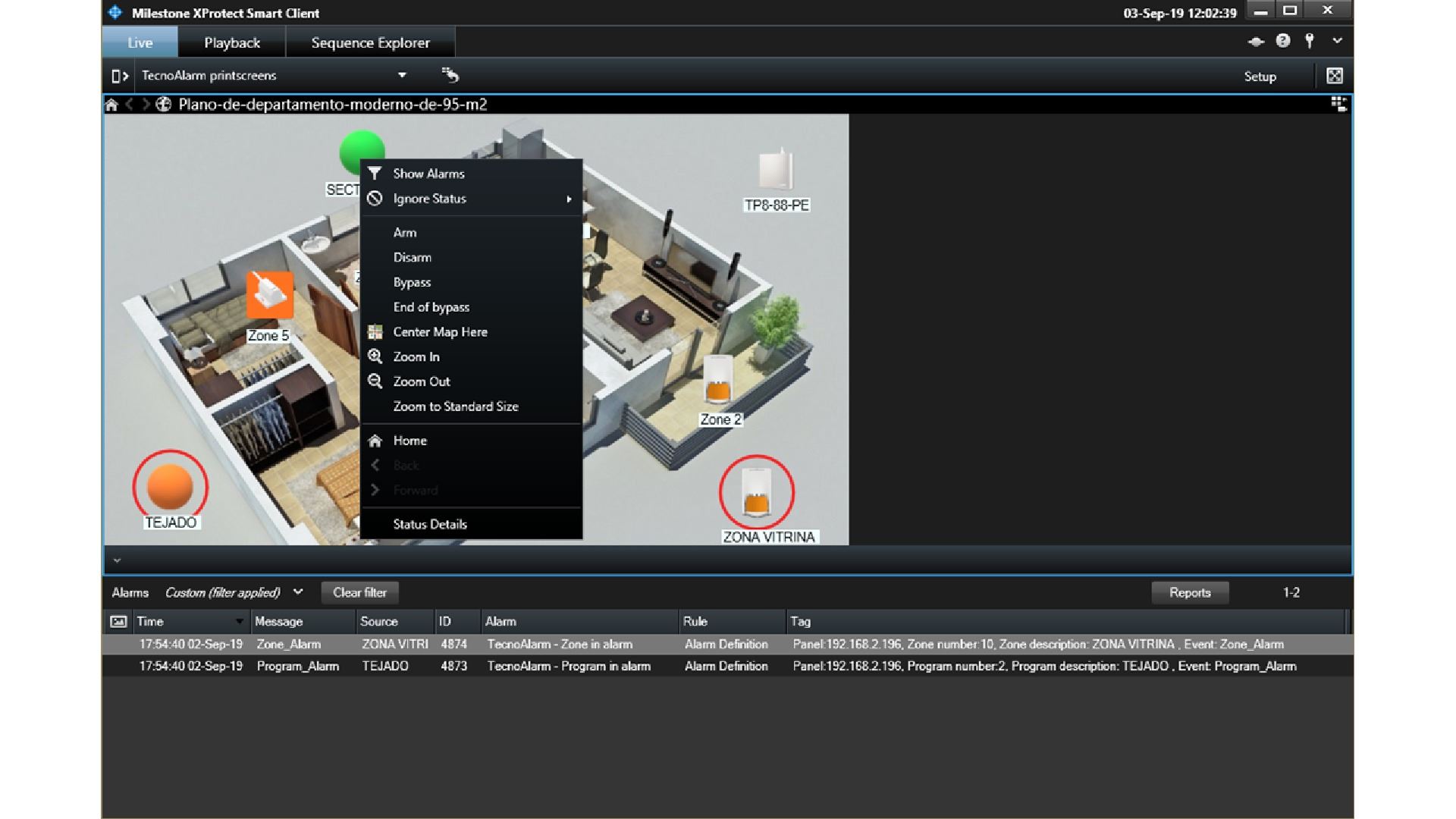Select the Zone_Alarm row message

[x=289, y=645]
